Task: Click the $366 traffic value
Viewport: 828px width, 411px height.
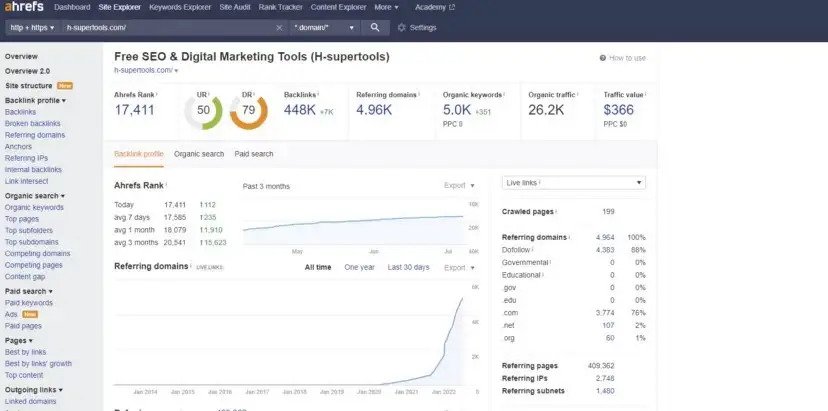Action: click(618, 110)
